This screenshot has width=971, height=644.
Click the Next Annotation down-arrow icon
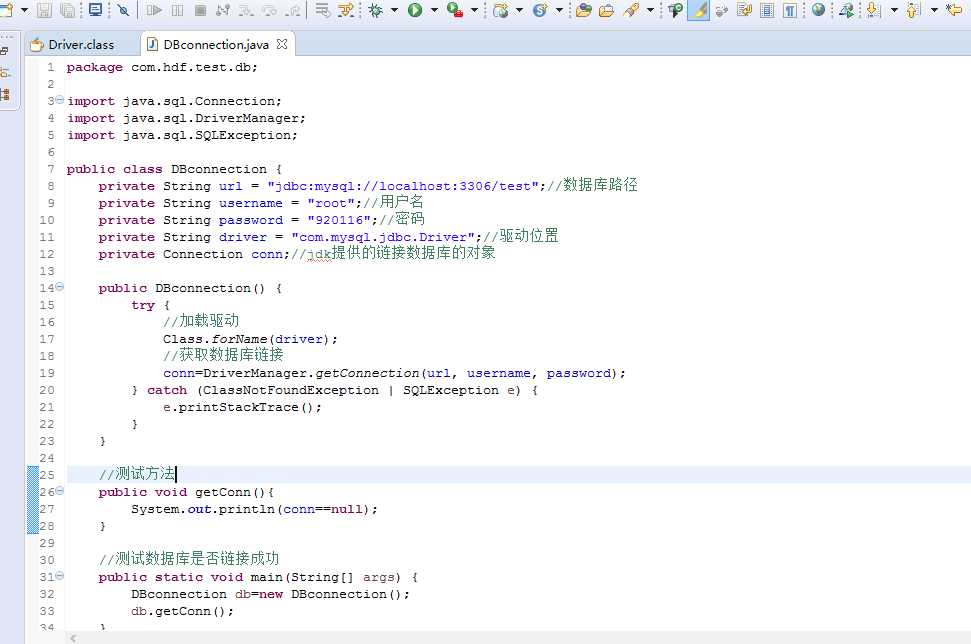click(x=873, y=10)
